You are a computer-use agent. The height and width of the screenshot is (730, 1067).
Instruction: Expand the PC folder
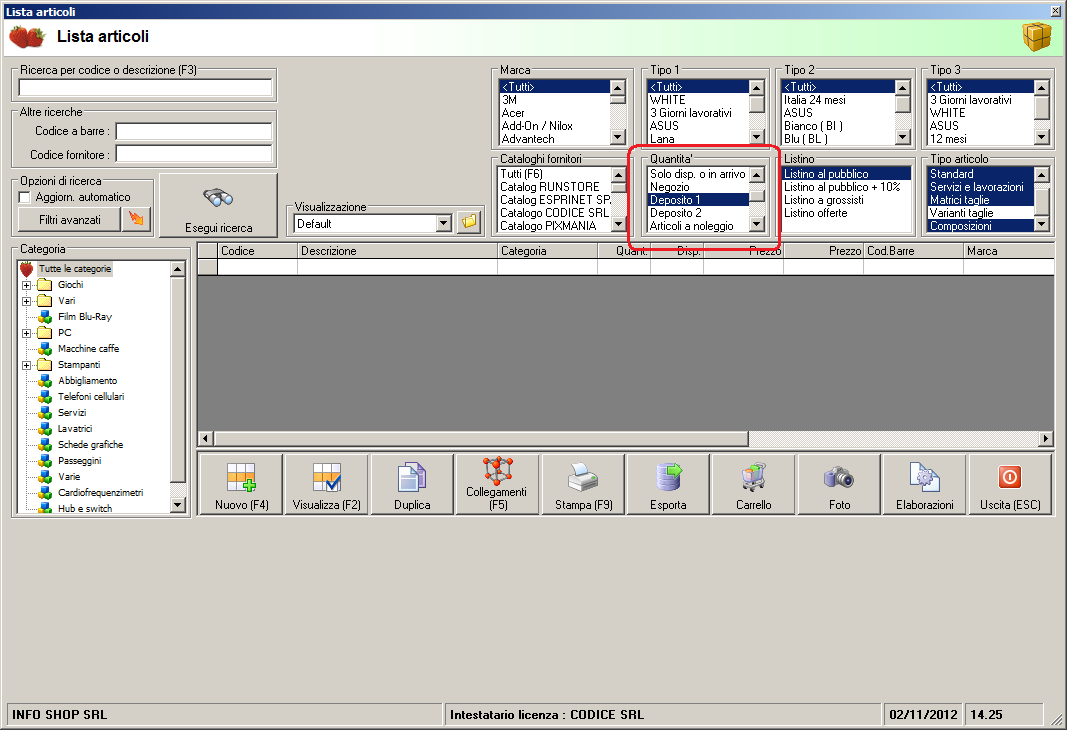[27, 333]
